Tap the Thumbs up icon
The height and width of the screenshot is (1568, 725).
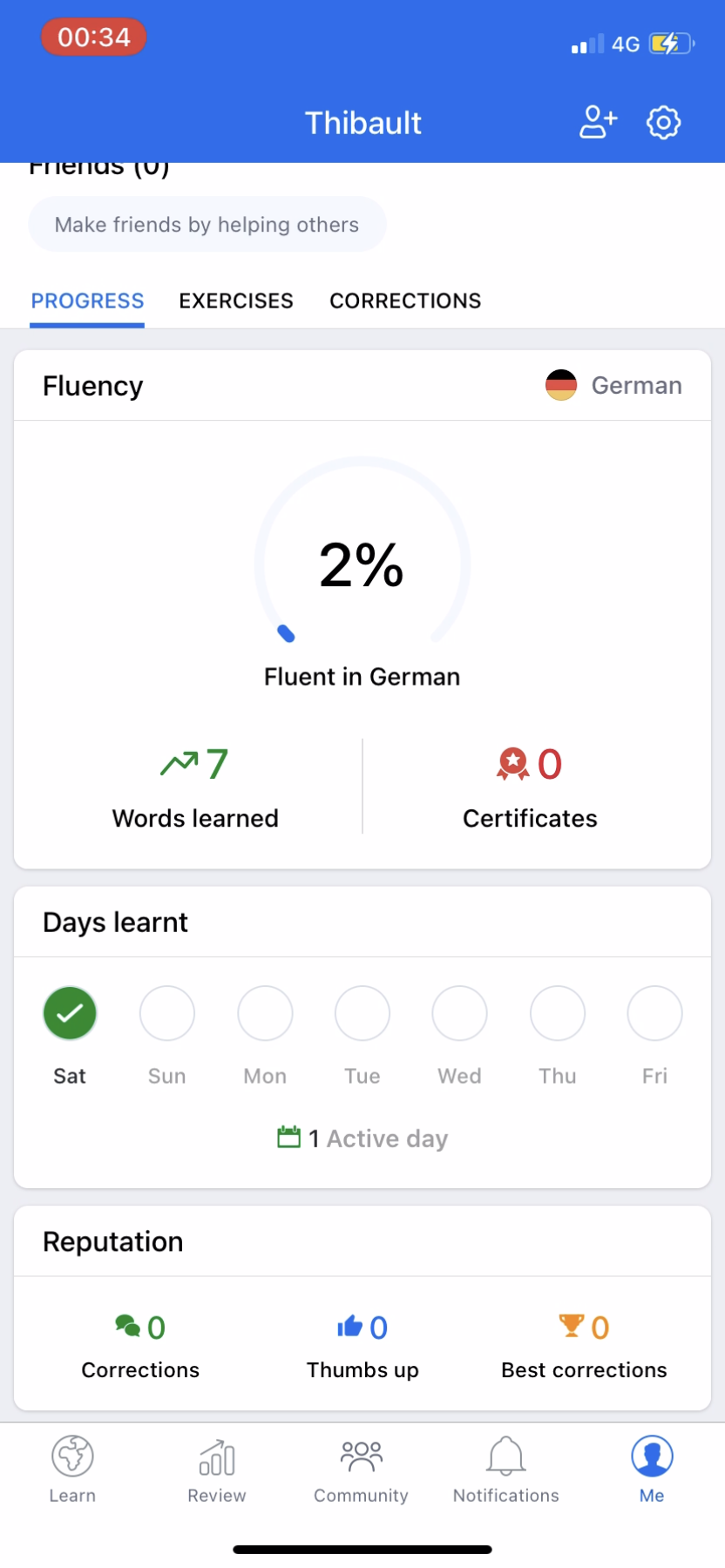[349, 1326]
